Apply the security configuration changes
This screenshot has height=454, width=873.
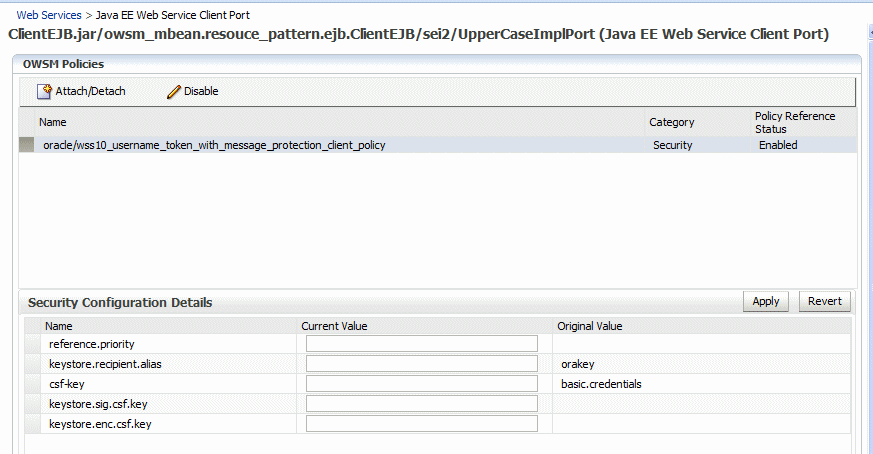point(766,301)
